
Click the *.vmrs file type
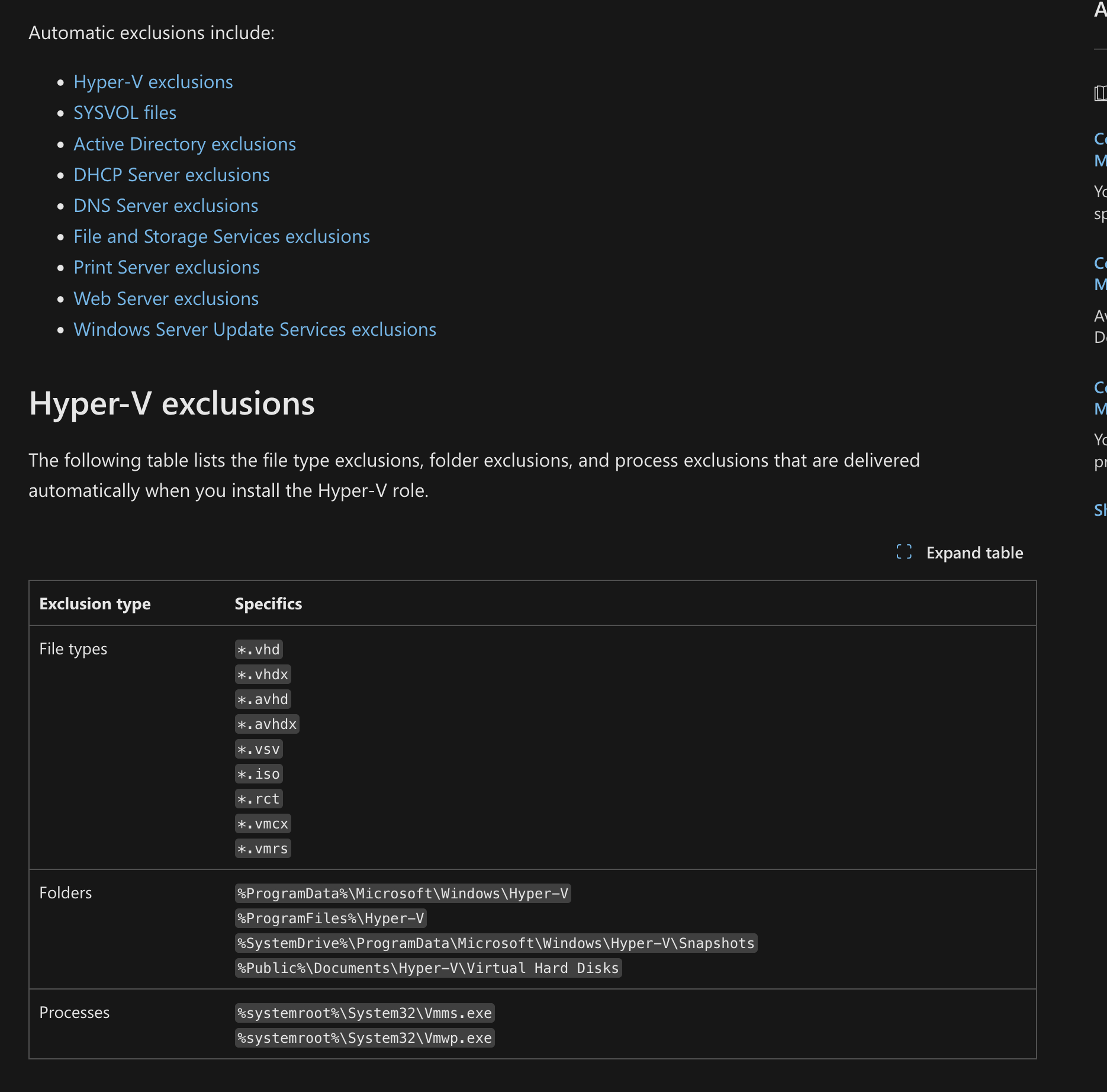point(263,849)
